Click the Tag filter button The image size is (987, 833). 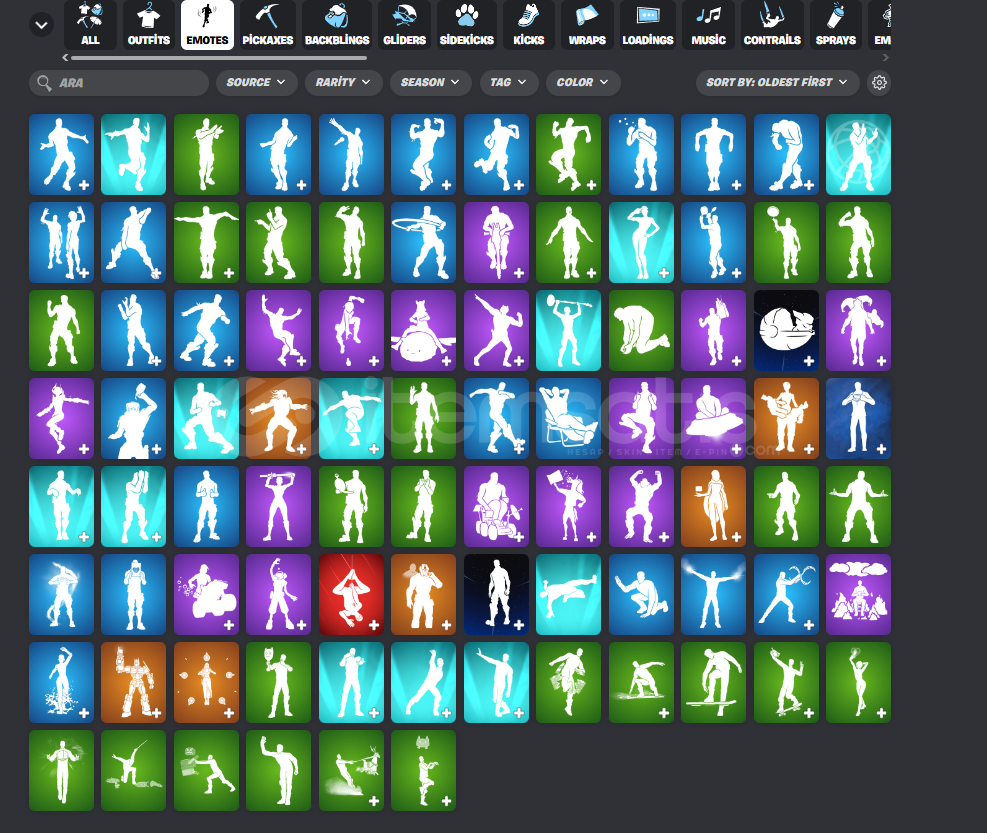[x=509, y=83]
